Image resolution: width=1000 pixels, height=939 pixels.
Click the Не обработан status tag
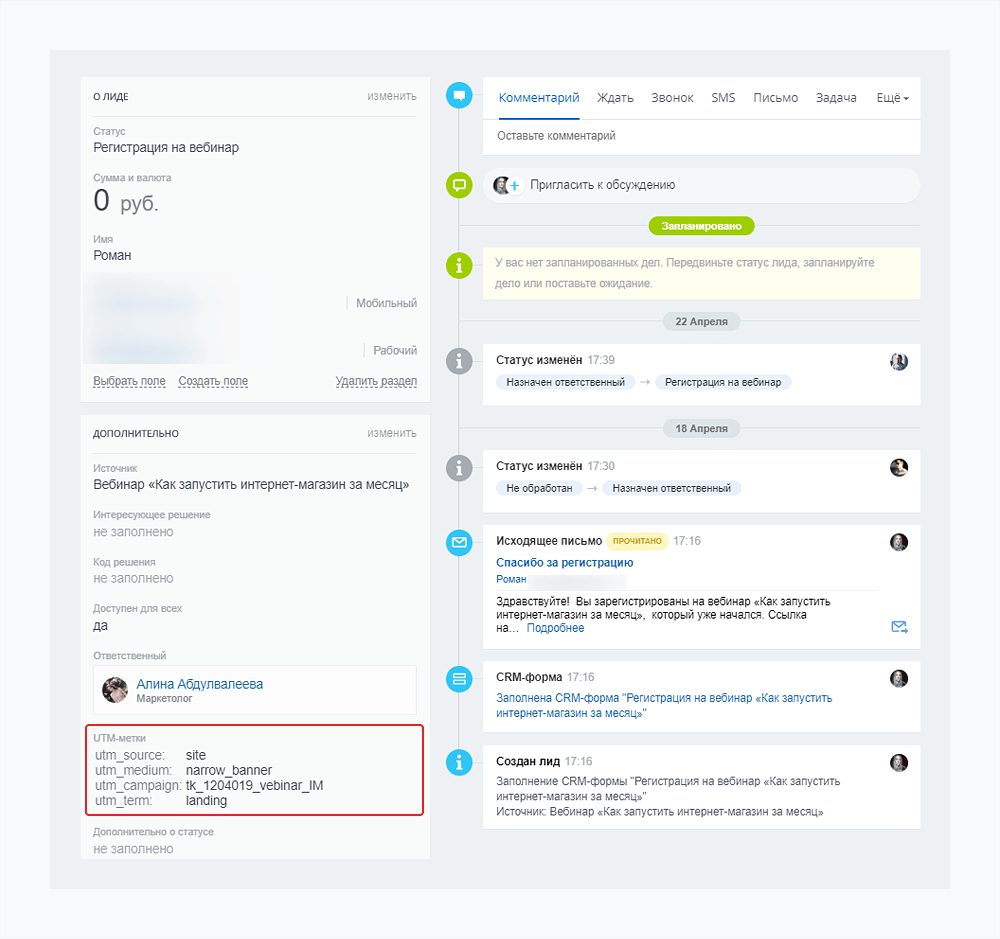[539, 488]
